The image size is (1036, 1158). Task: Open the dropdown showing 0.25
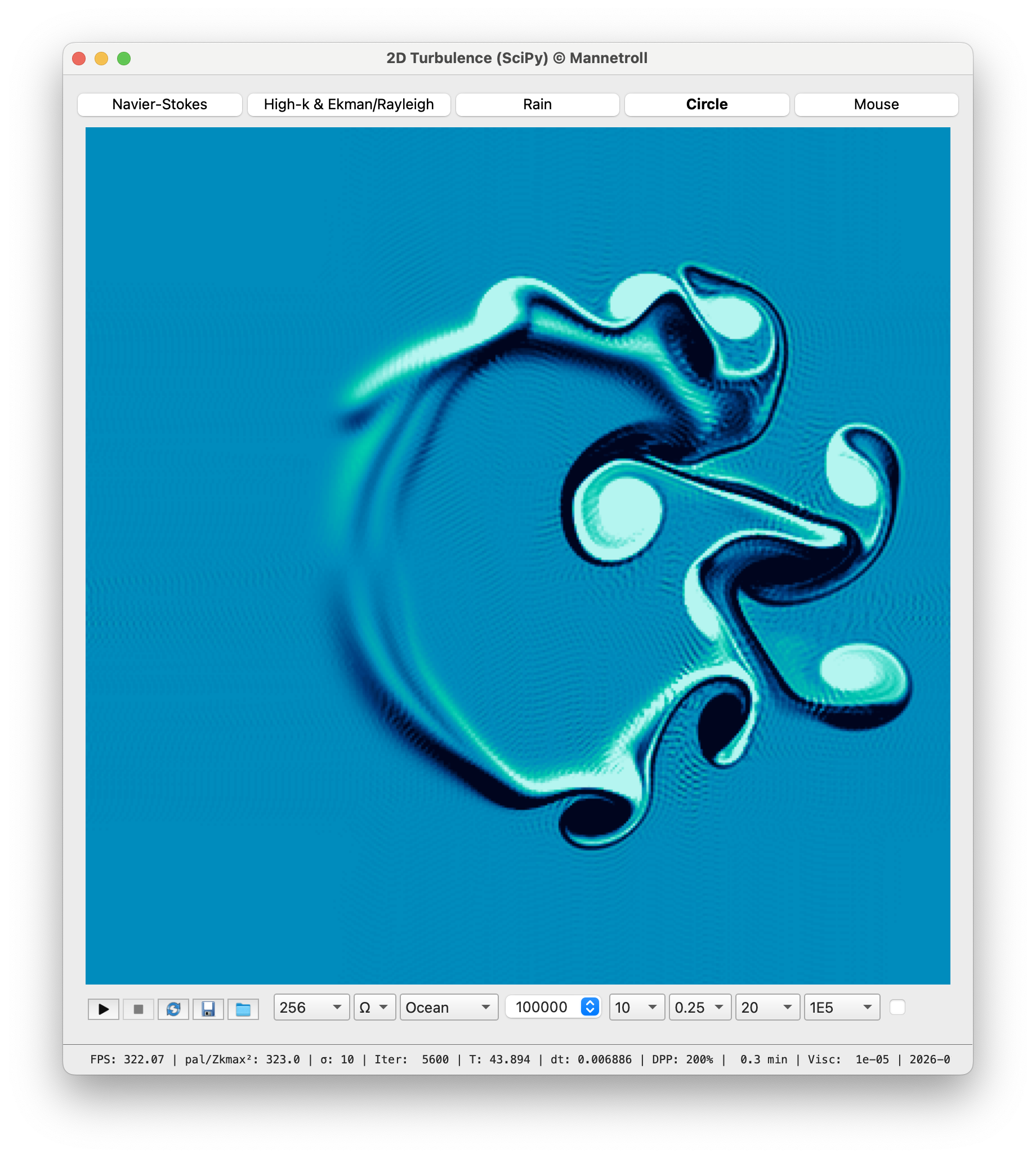[700, 1008]
